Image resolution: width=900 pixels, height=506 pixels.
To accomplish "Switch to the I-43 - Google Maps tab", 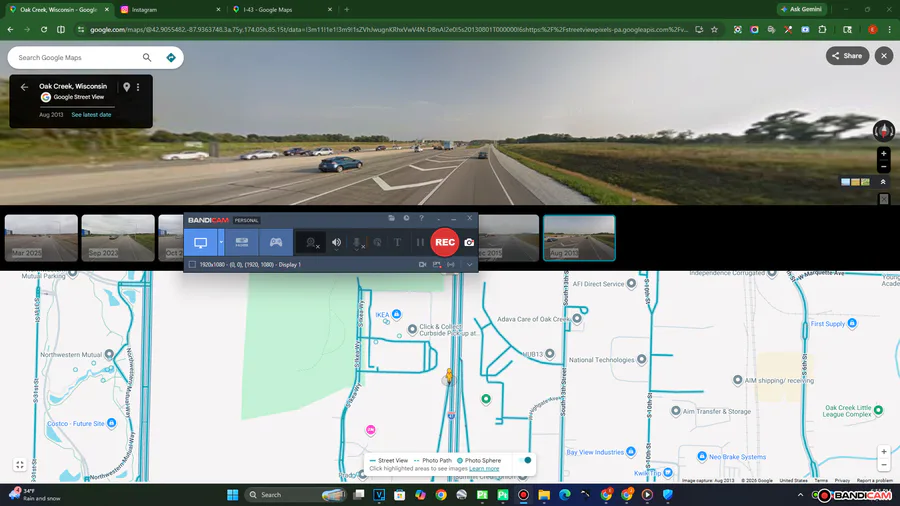I will 281,10.
